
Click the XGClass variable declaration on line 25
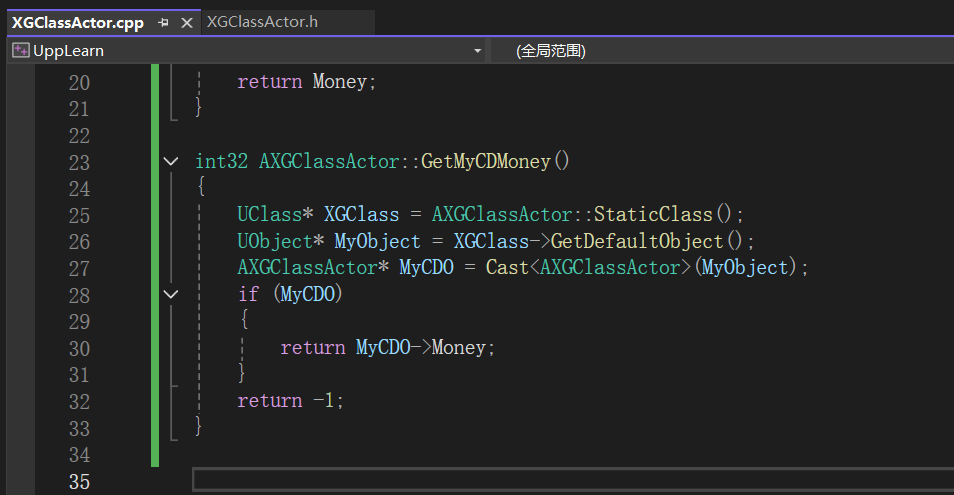point(361,215)
